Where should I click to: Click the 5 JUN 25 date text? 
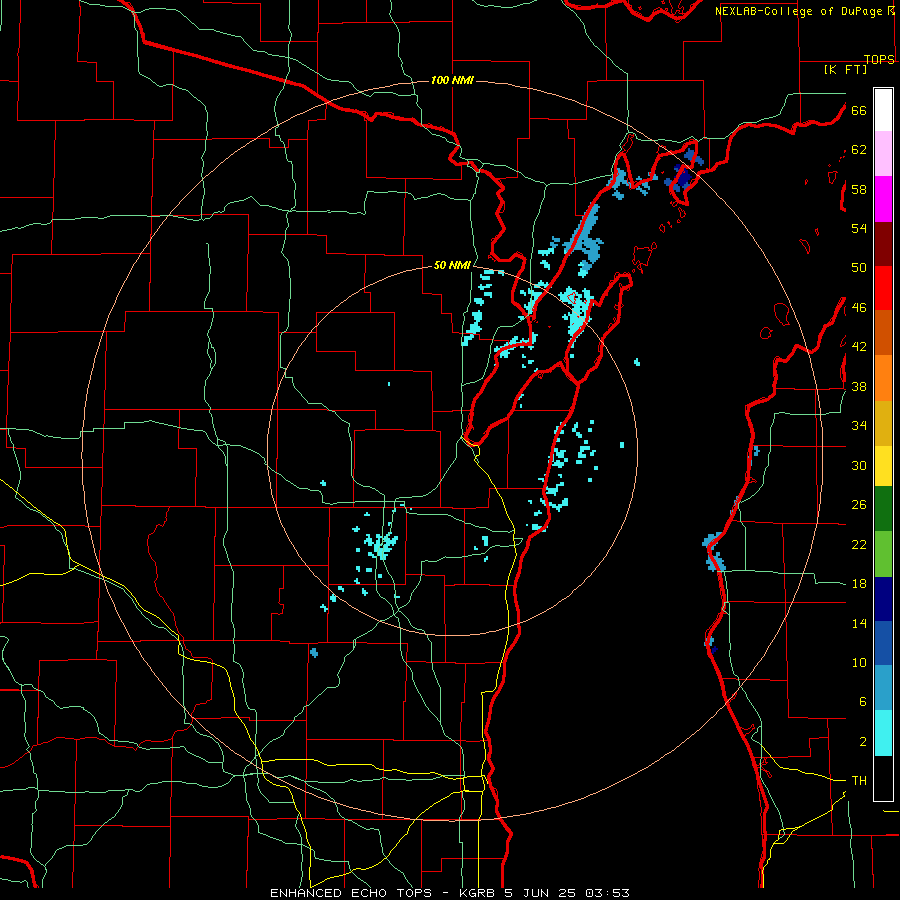[x=540, y=893]
